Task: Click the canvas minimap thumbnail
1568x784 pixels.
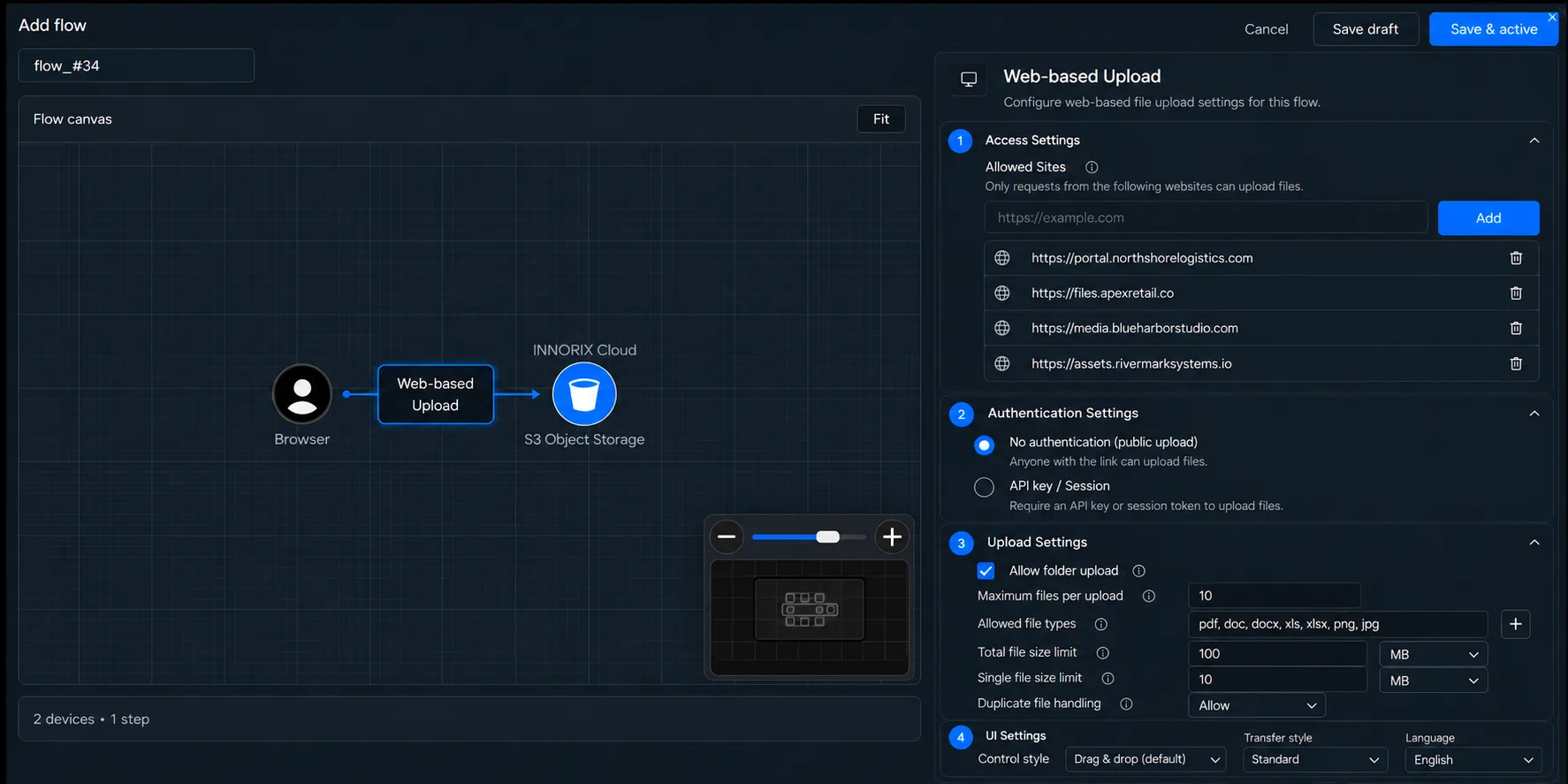Action: click(x=810, y=617)
